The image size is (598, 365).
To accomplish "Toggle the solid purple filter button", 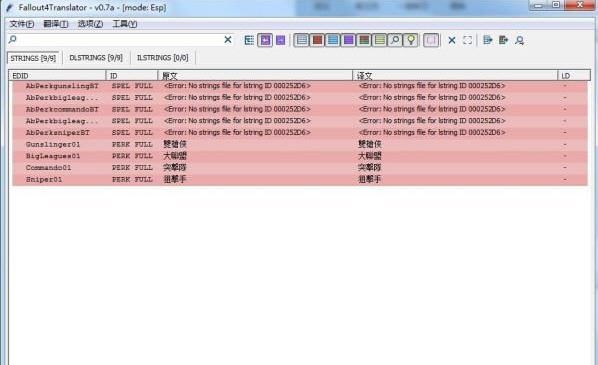I will pos(349,40).
